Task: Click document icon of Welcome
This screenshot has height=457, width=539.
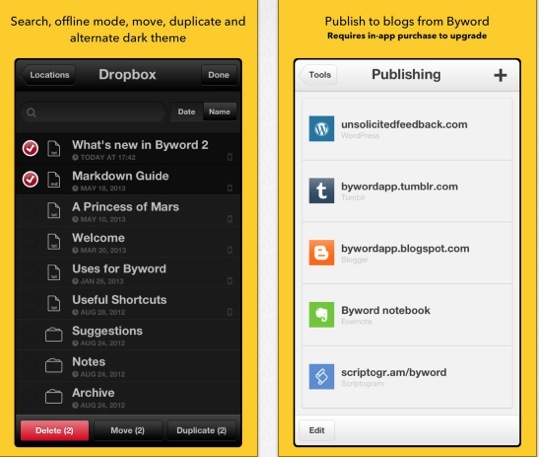Action: 54,242
